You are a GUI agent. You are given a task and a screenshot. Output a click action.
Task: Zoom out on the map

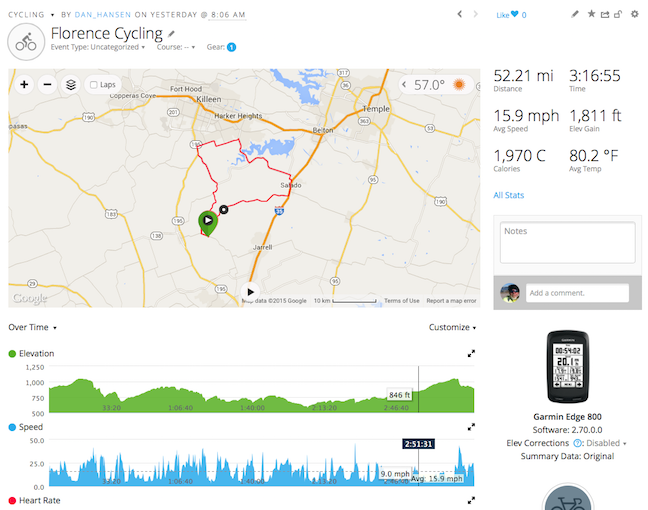pos(48,85)
